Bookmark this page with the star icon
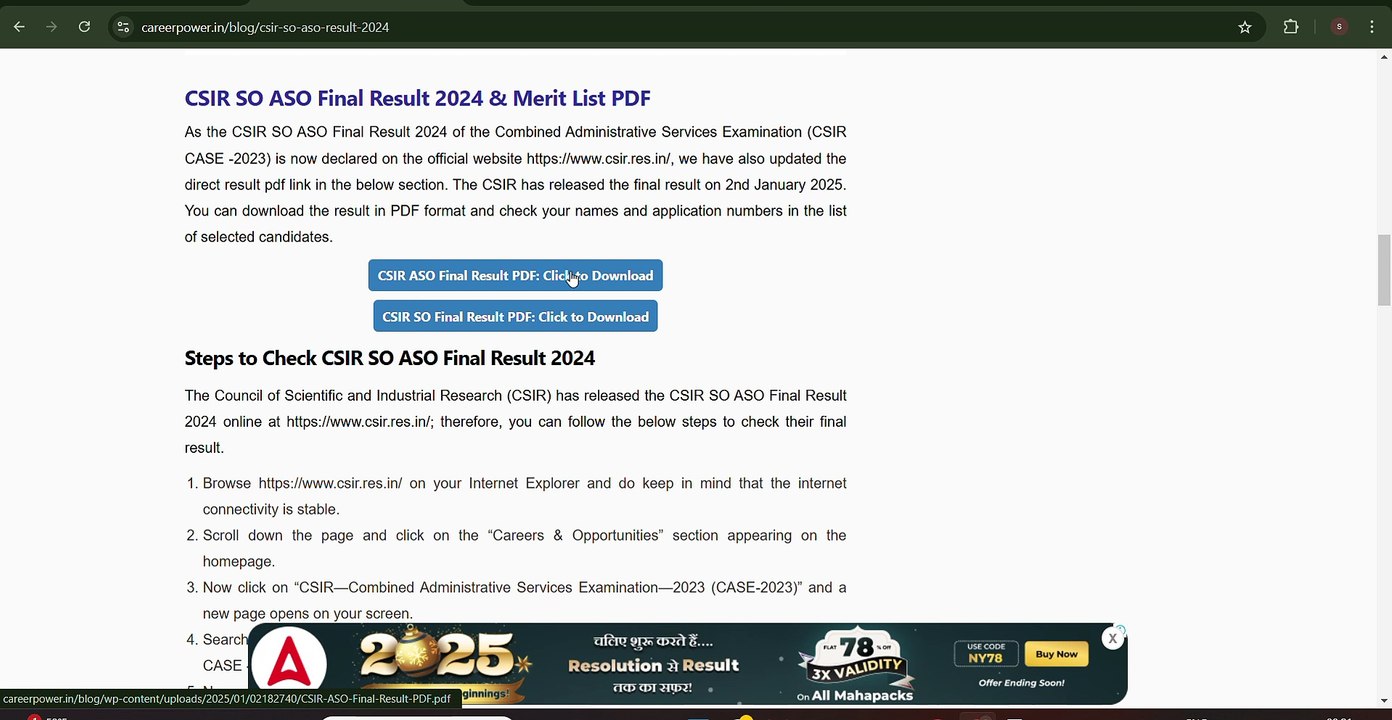 click(1245, 27)
